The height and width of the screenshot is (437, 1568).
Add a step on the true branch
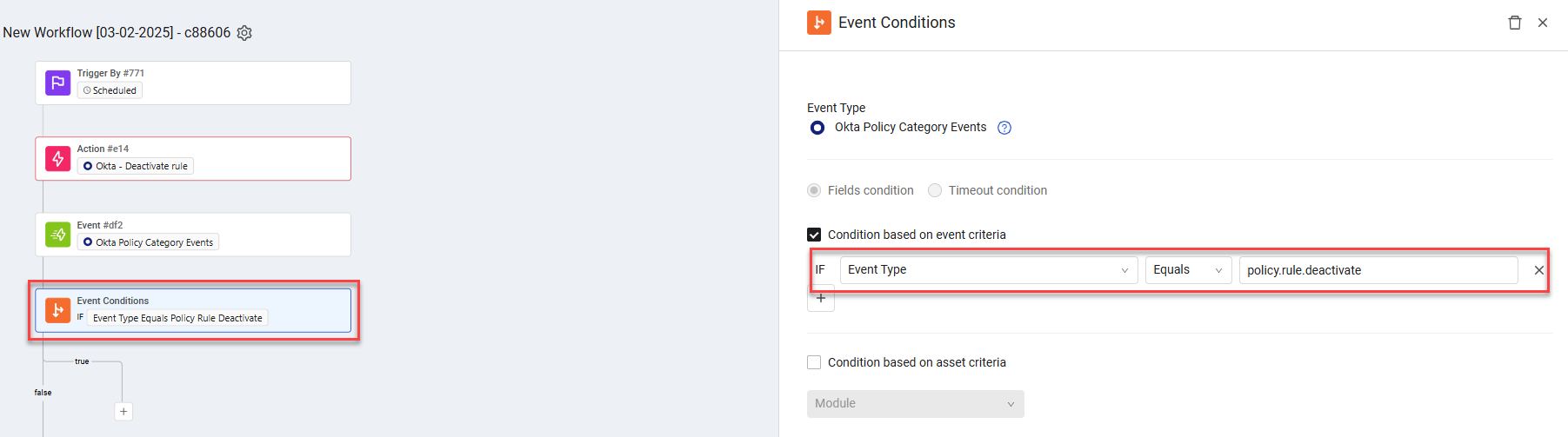click(x=123, y=412)
